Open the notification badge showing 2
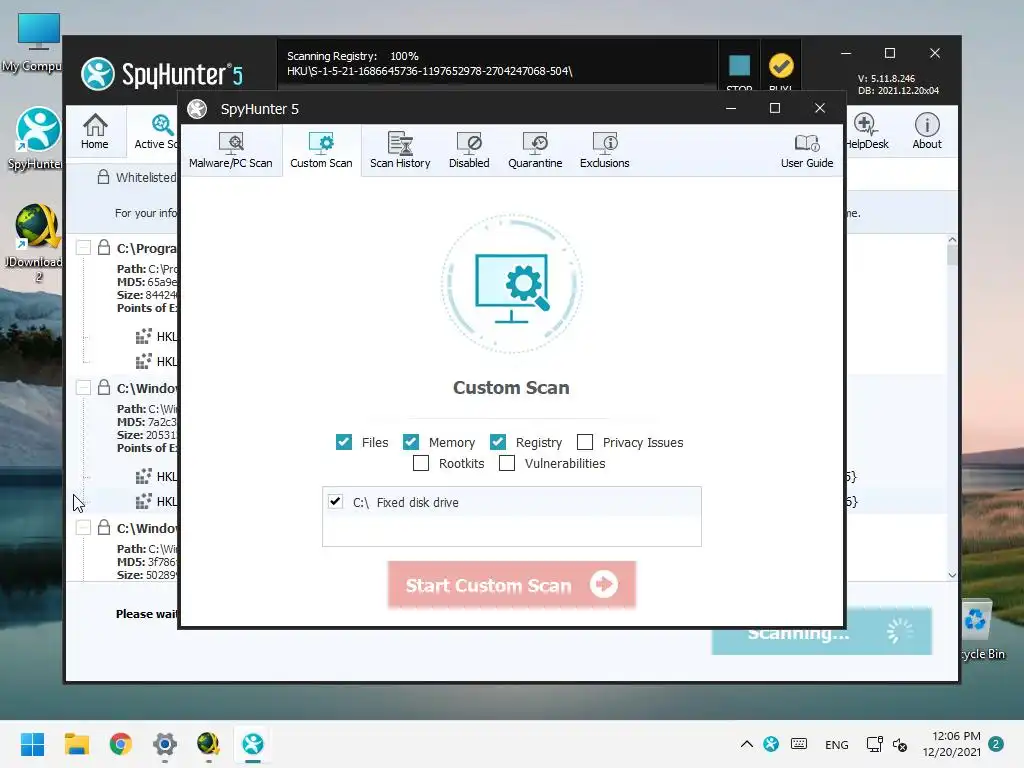 pyautogui.click(x=996, y=744)
